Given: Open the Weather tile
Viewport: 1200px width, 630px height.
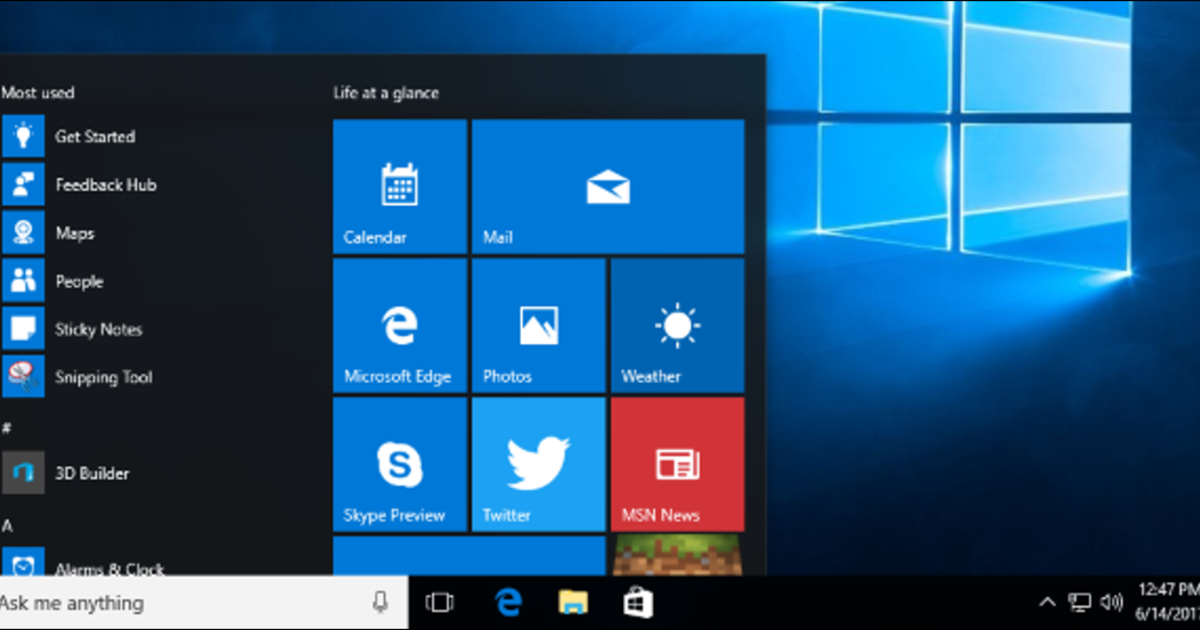Looking at the screenshot, I should [x=677, y=325].
